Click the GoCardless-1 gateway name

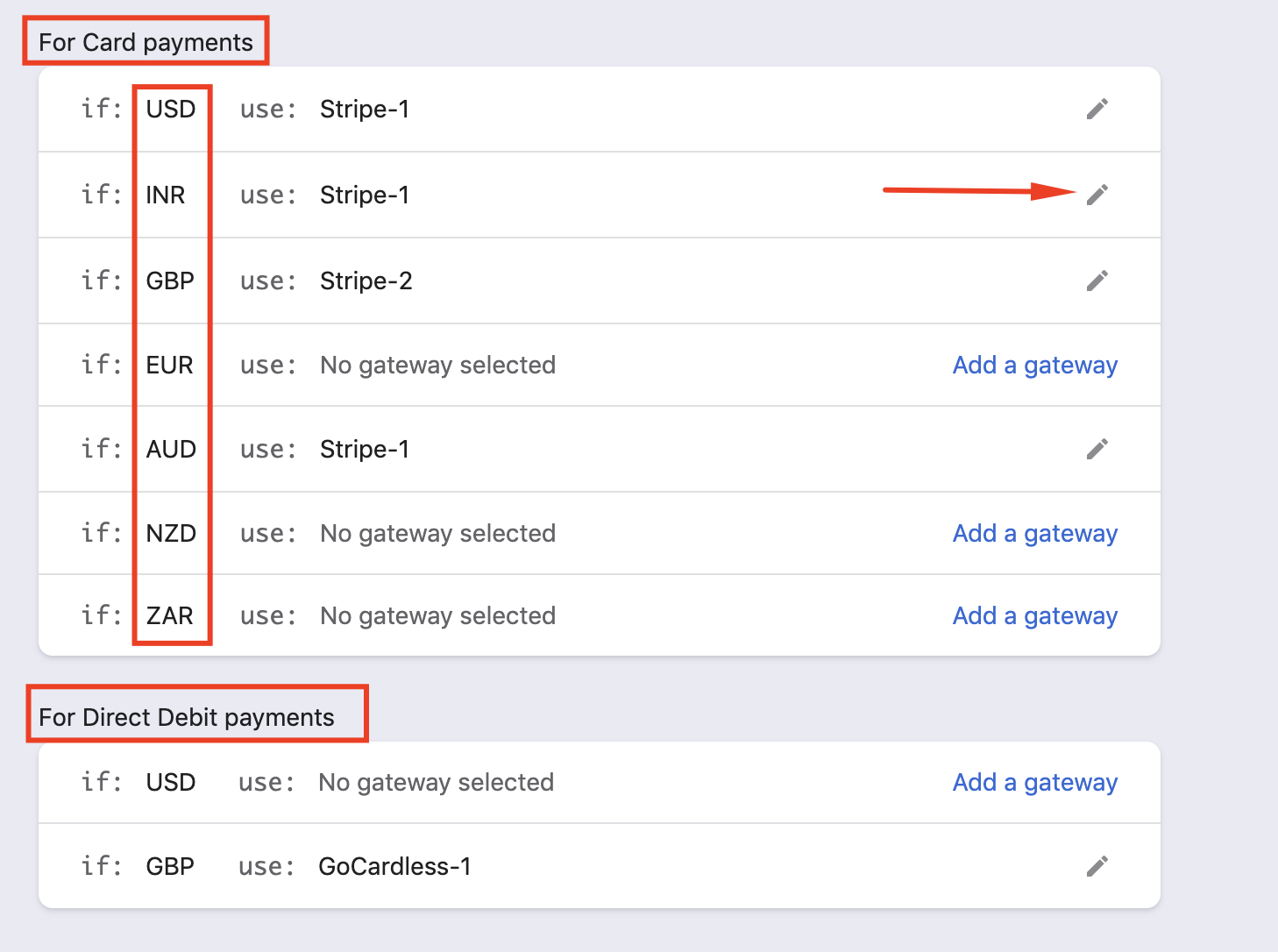pos(394,867)
